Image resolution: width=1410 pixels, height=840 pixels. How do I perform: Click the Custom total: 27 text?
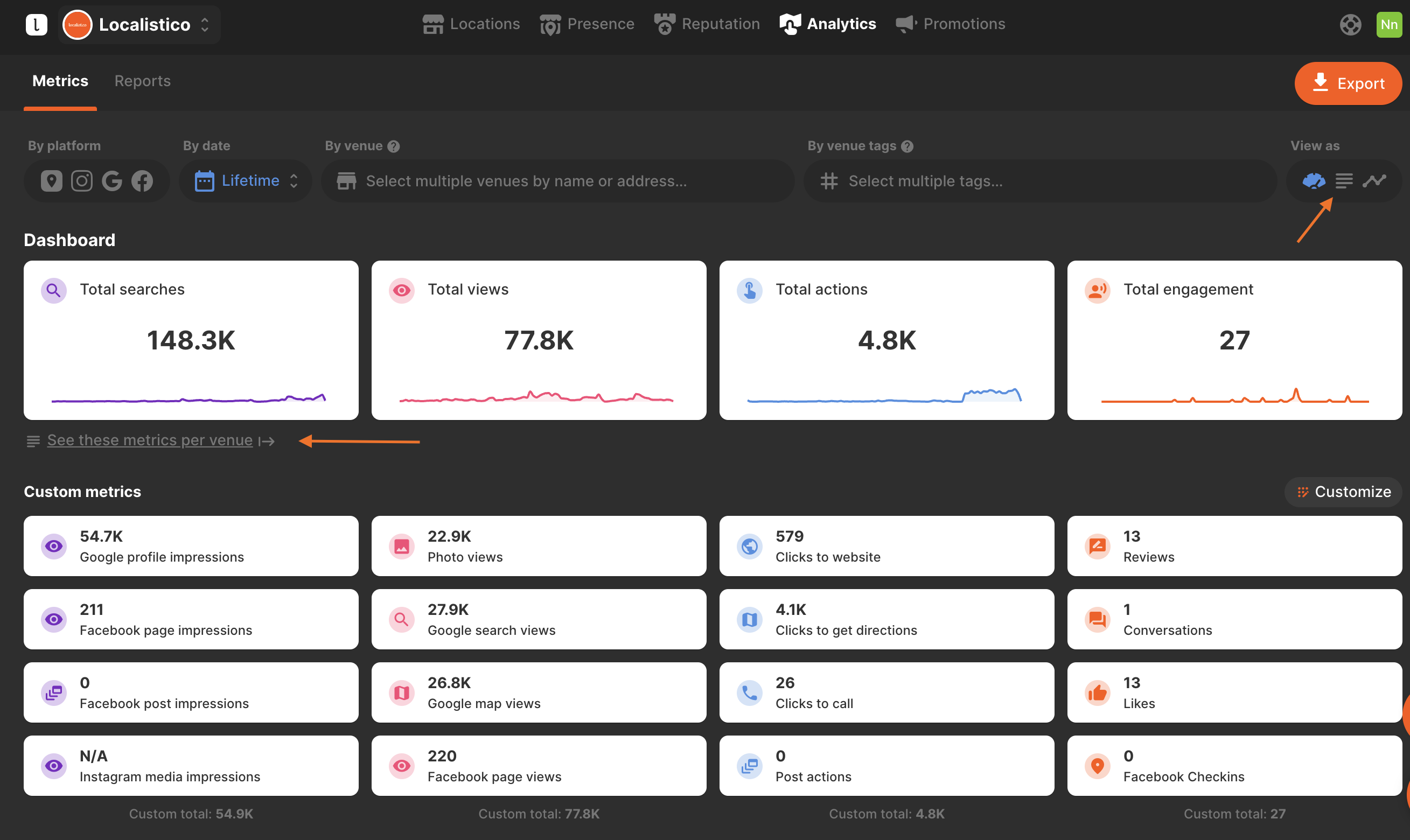click(1234, 814)
